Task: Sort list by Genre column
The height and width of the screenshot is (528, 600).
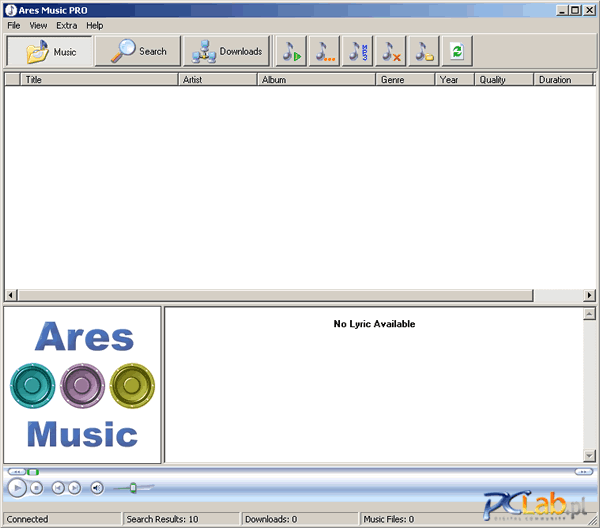Action: (405, 80)
